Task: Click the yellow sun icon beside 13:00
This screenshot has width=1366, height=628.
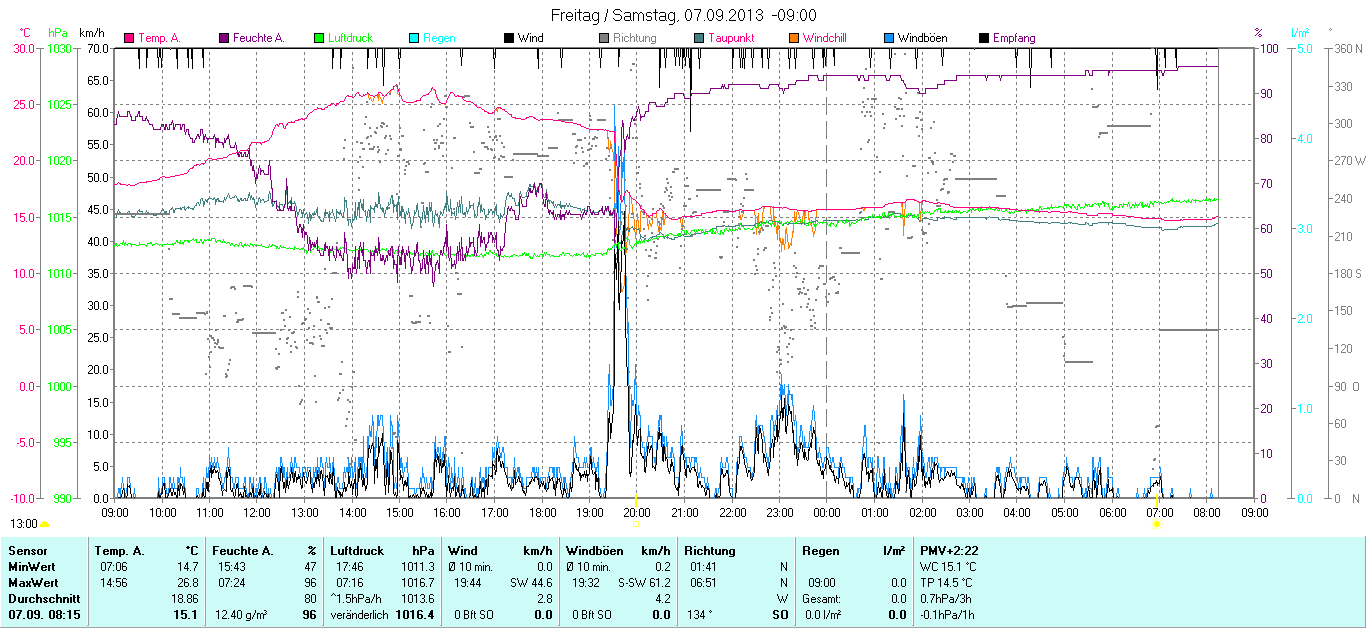Action: click(44, 524)
